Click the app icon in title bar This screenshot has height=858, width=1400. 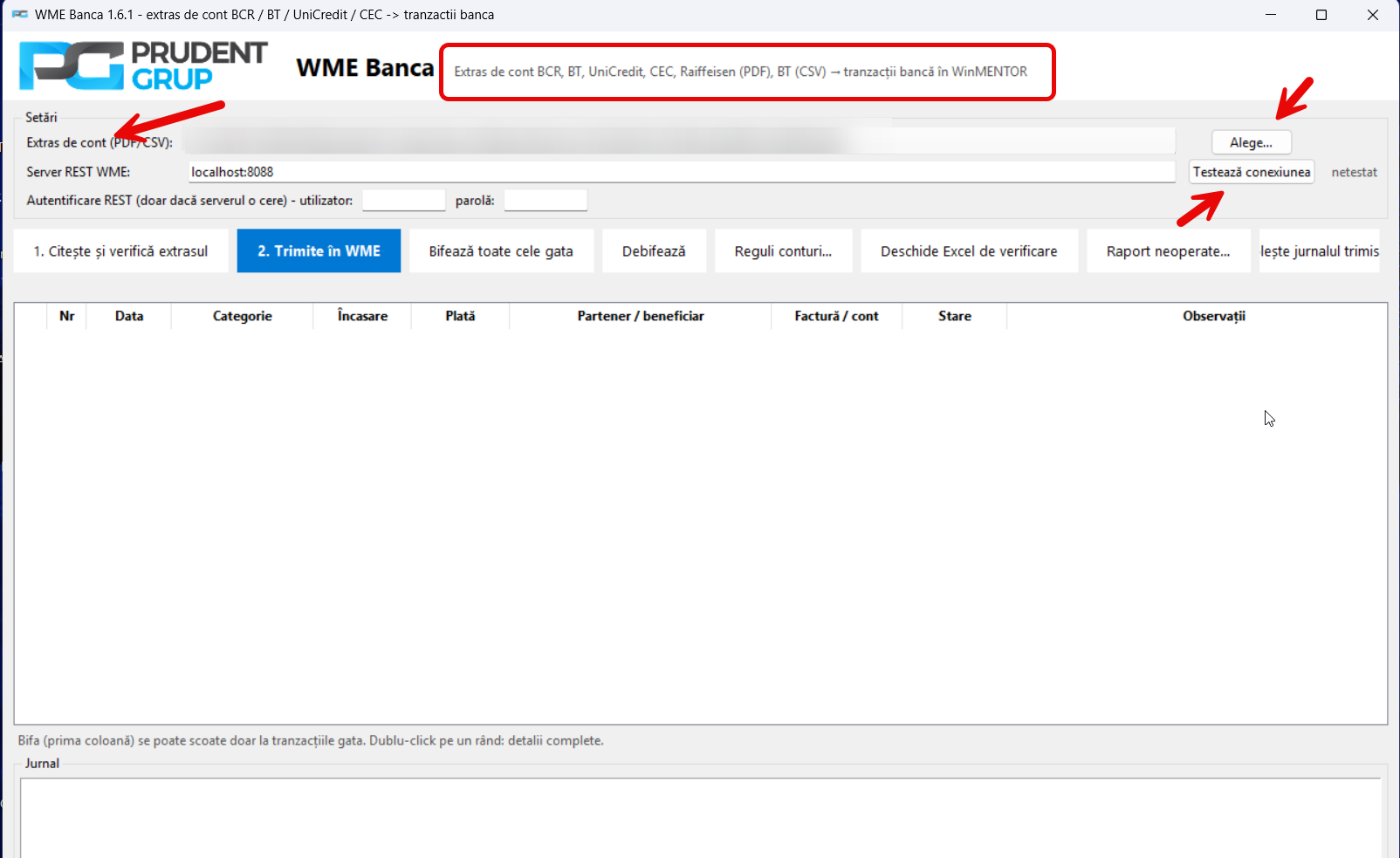[19, 15]
